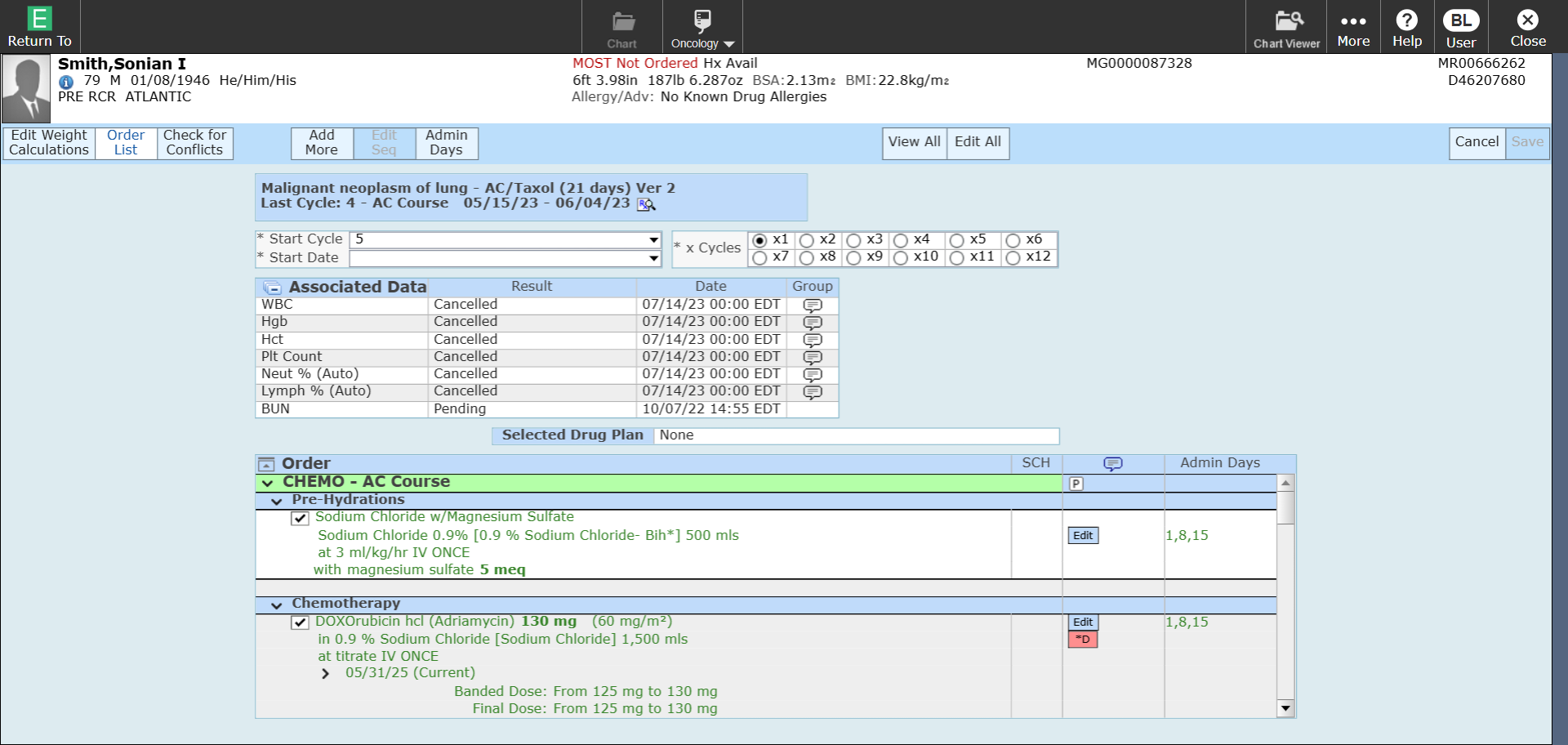Open Help
The height and width of the screenshot is (745, 1568).
pos(1407,28)
